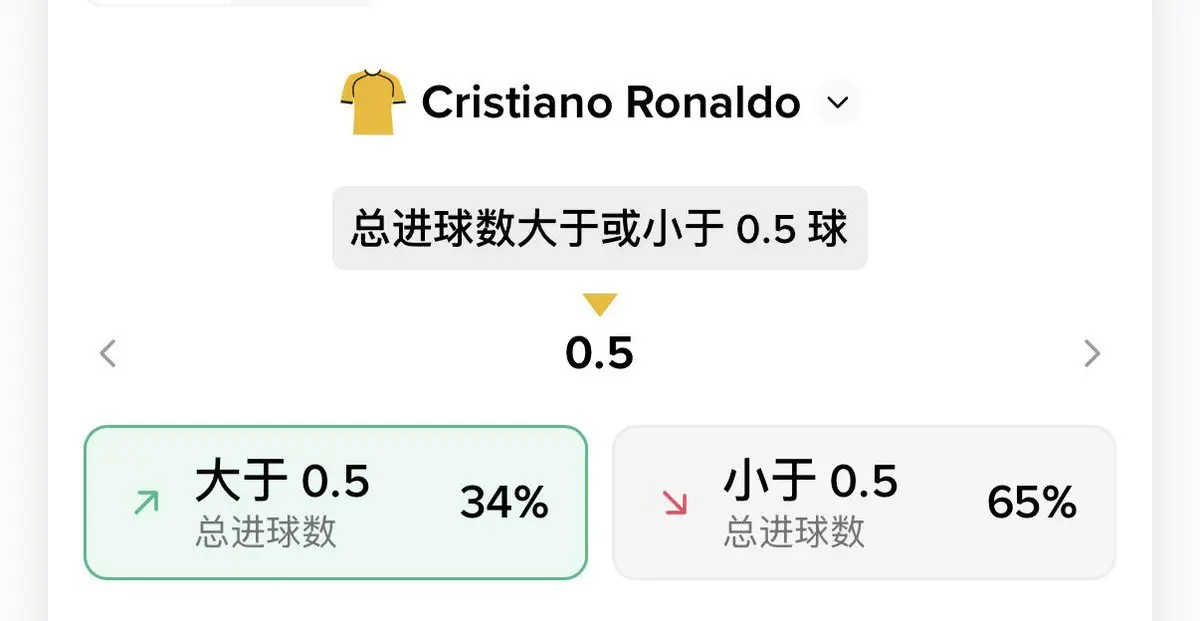The height and width of the screenshot is (621, 1200).
Task: Click the bold 0.5 line value in center
Action: click(600, 353)
